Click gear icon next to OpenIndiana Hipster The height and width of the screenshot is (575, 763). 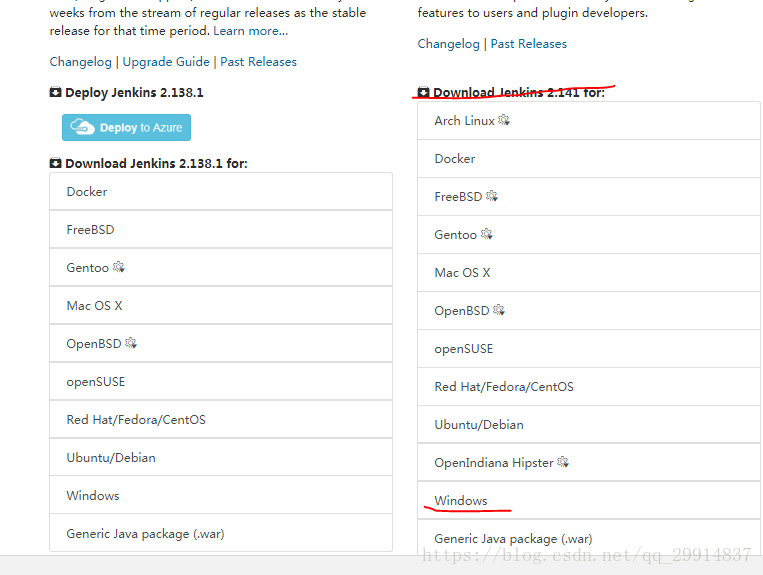563,462
